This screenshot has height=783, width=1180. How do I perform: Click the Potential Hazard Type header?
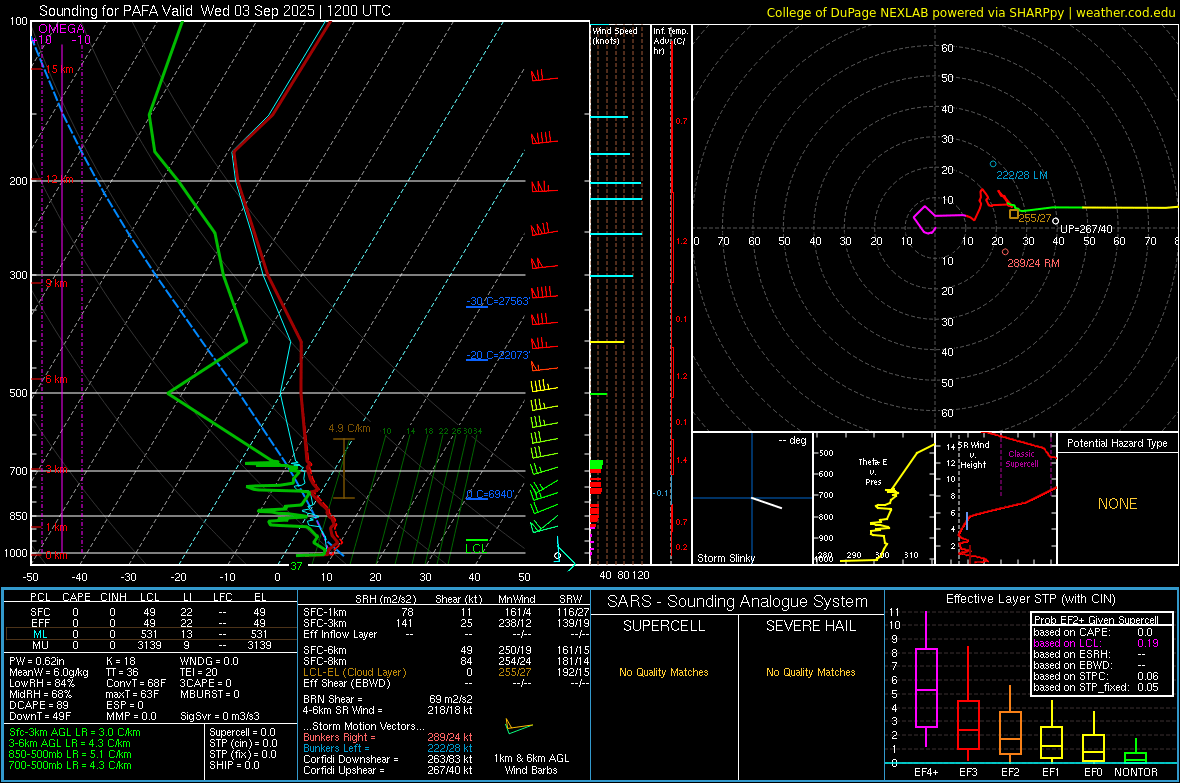pos(1117,443)
